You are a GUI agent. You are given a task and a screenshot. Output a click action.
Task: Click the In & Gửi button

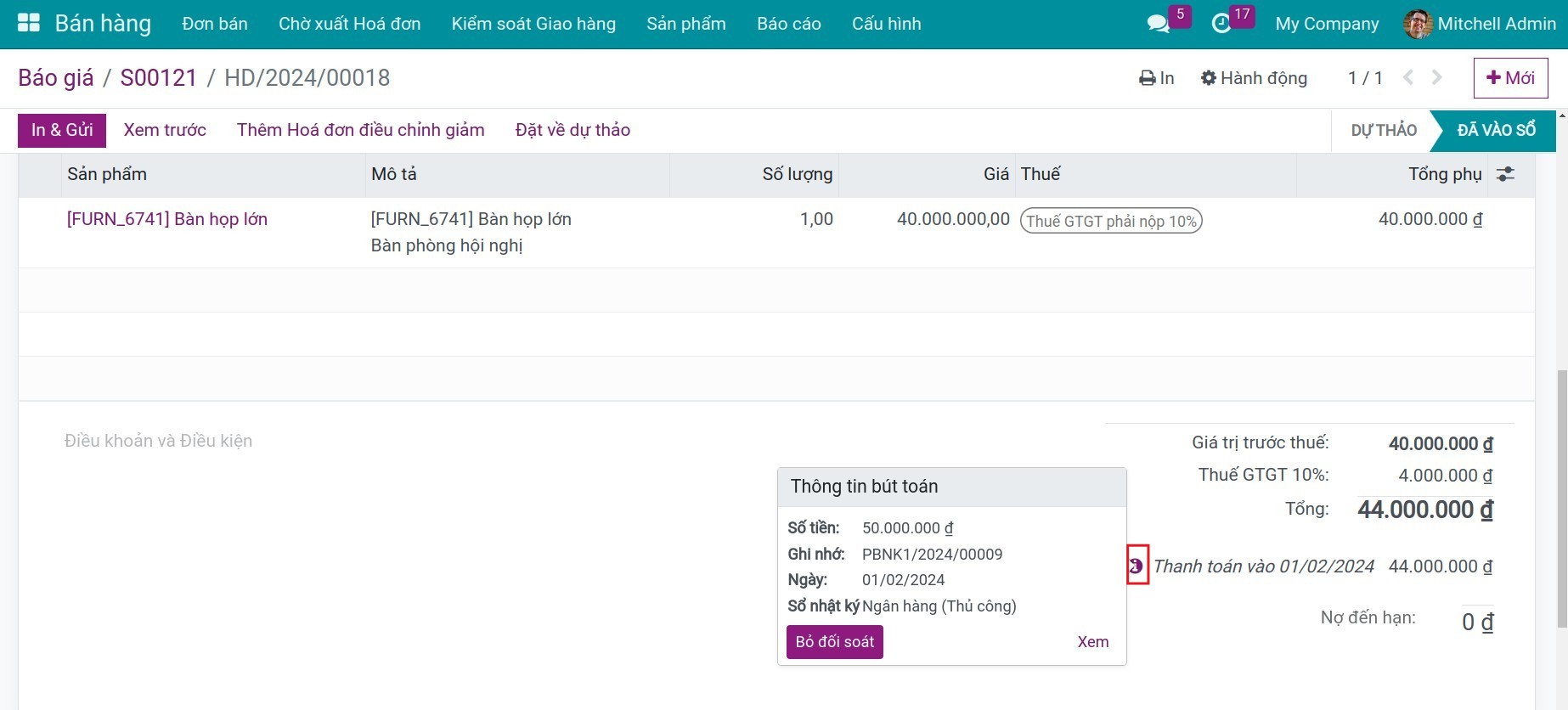(x=62, y=130)
